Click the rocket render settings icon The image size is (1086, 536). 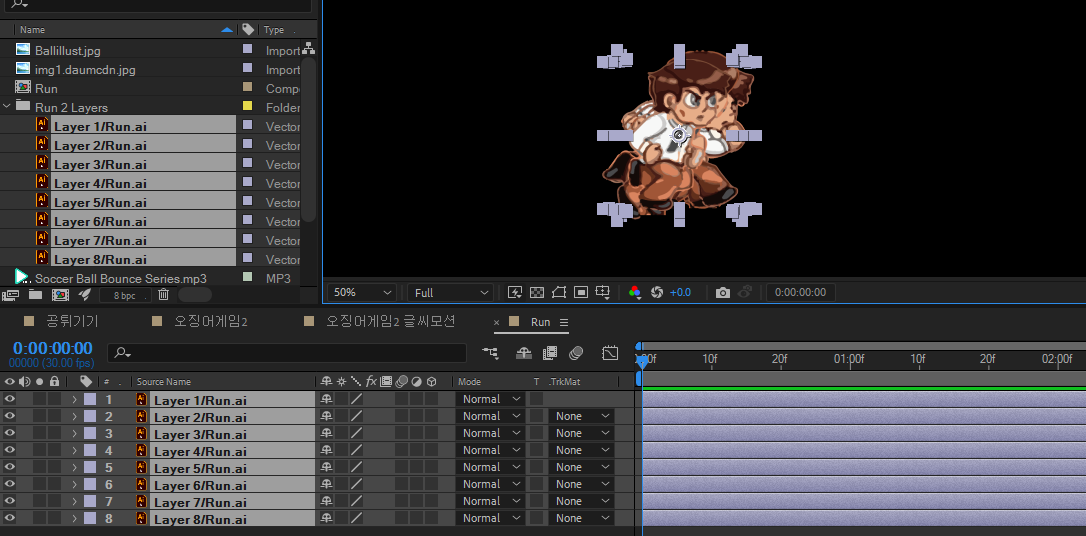[x=84, y=295]
